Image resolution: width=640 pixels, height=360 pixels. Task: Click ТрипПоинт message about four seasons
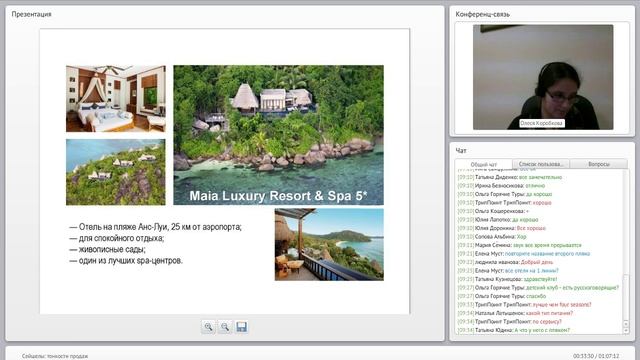[x=524, y=304]
